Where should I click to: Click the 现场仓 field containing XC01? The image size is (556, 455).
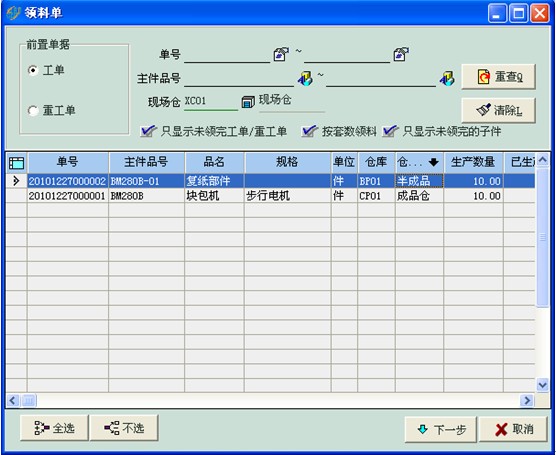[x=211, y=102]
